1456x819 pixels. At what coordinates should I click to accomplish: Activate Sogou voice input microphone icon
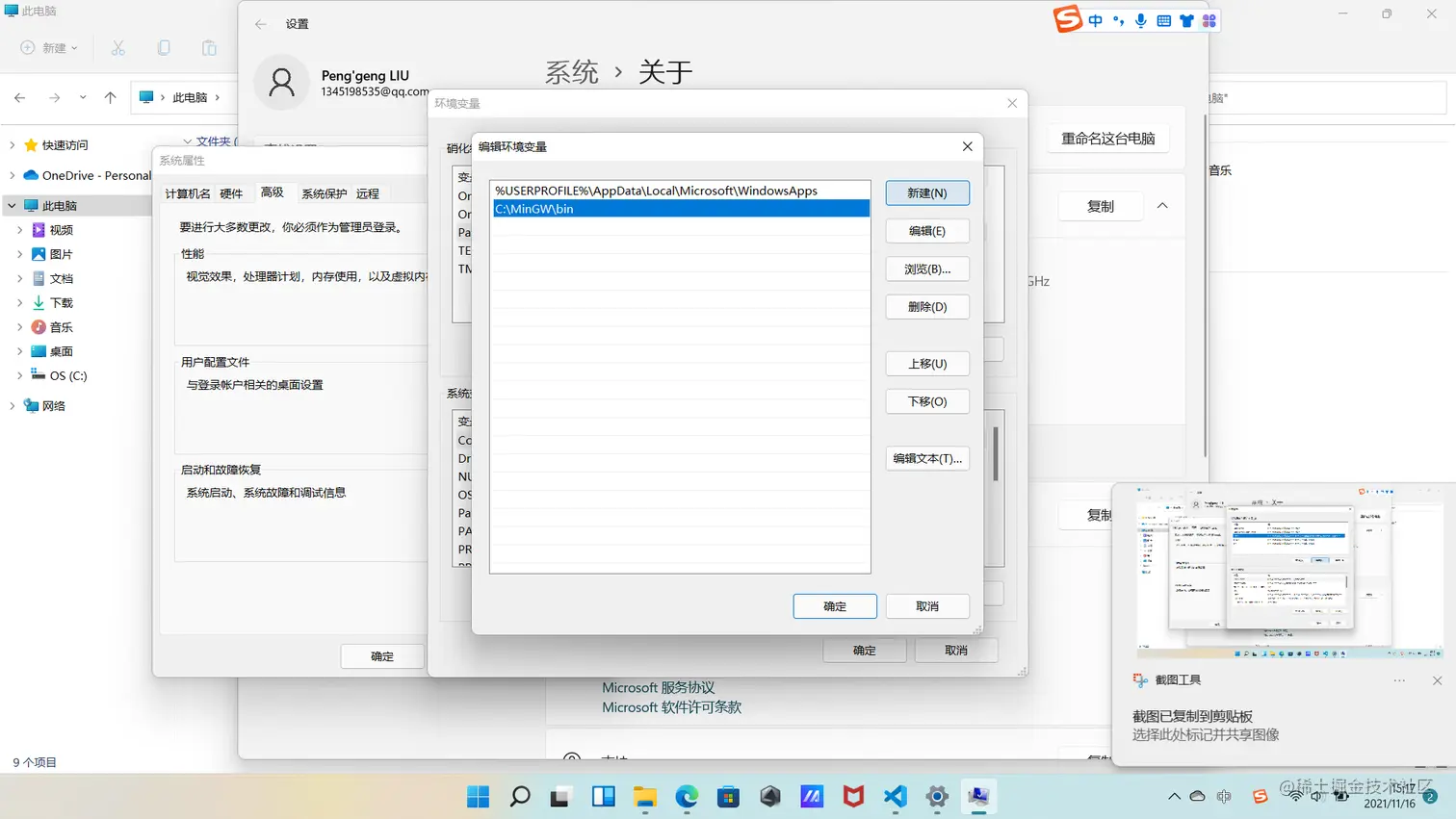pos(1140,19)
